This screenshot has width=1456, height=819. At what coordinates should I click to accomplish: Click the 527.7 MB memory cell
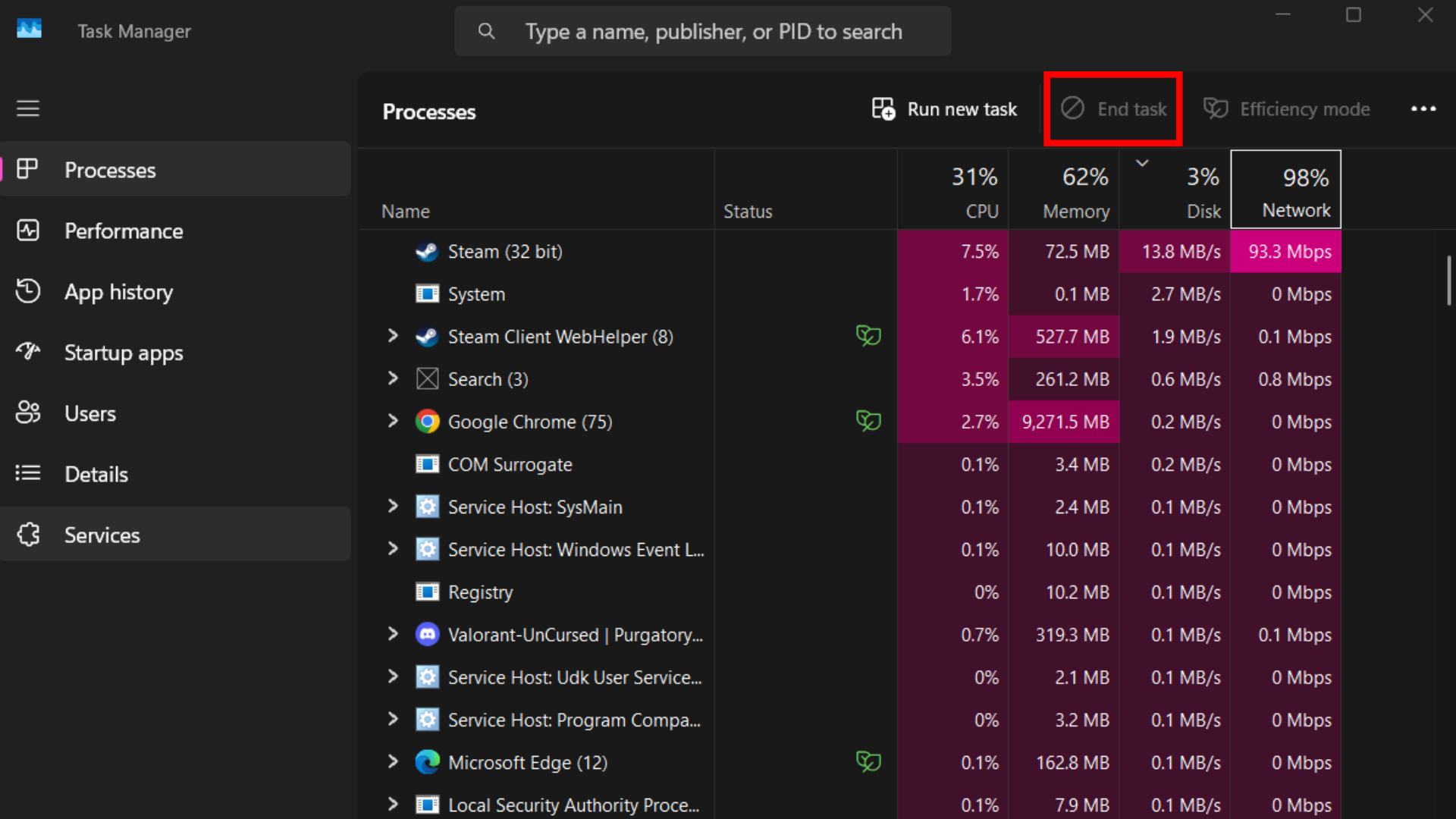(x=1064, y=337)
